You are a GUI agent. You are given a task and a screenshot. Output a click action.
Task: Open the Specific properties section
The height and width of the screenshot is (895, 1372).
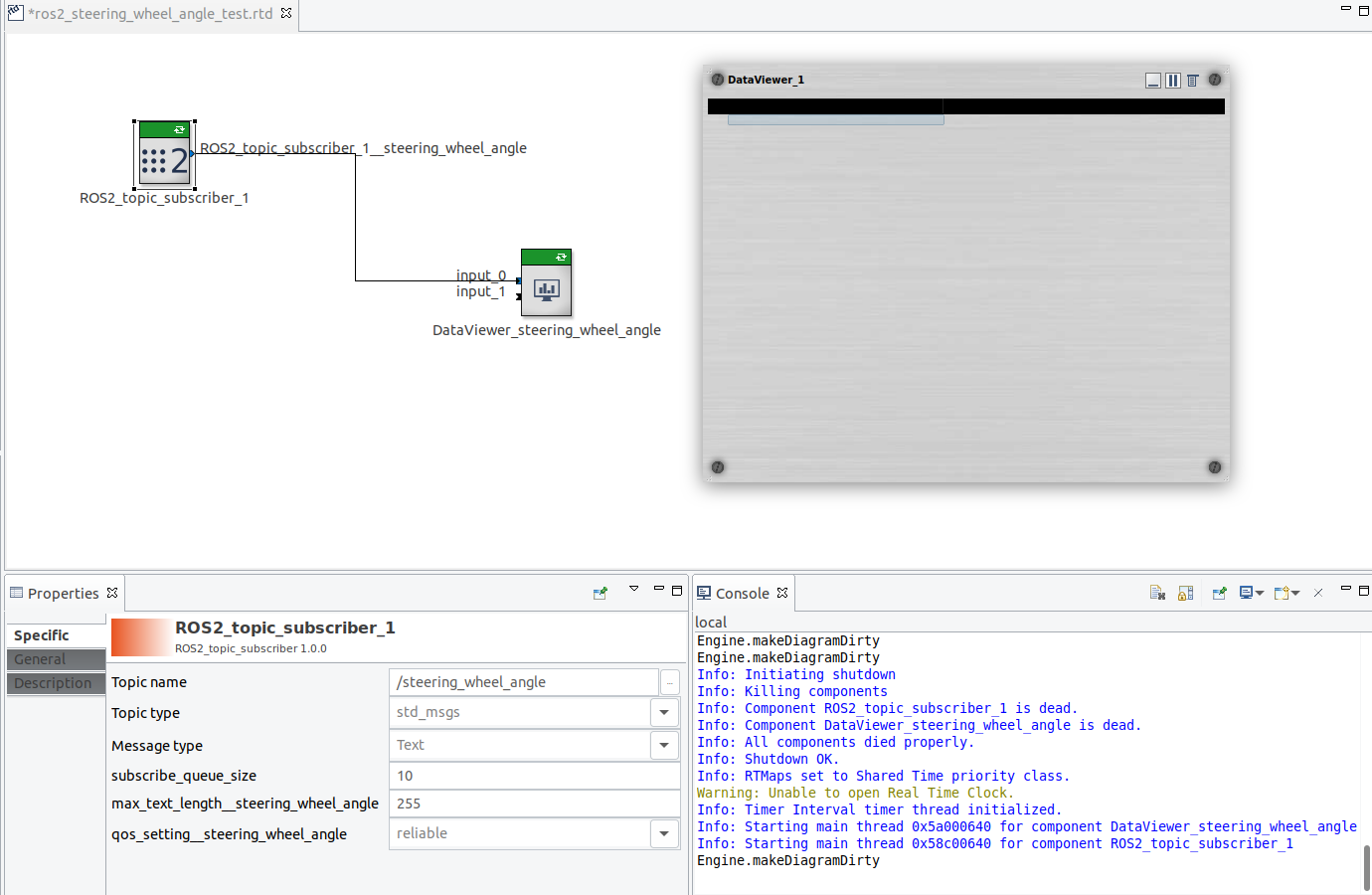pyautogui.click(x=56, y=635)
